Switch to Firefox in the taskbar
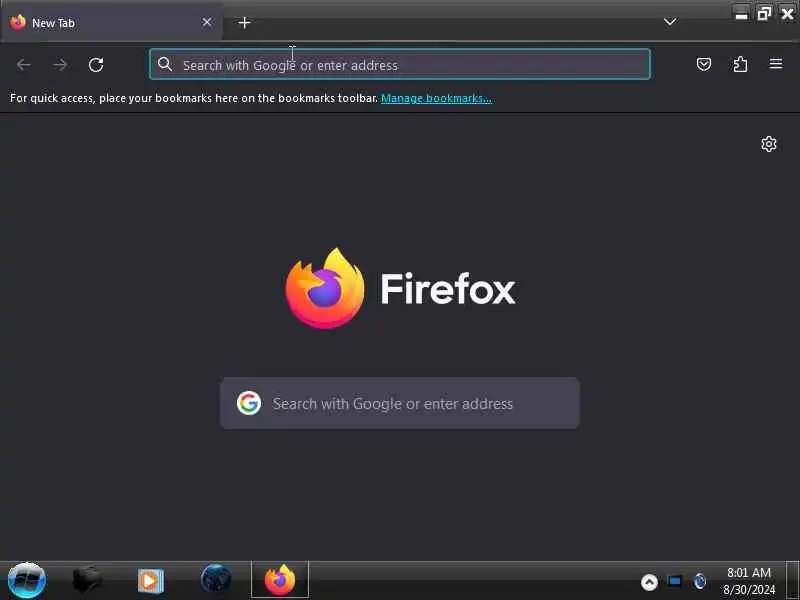Viewport: 800px width, 600px height. [280, 580]
